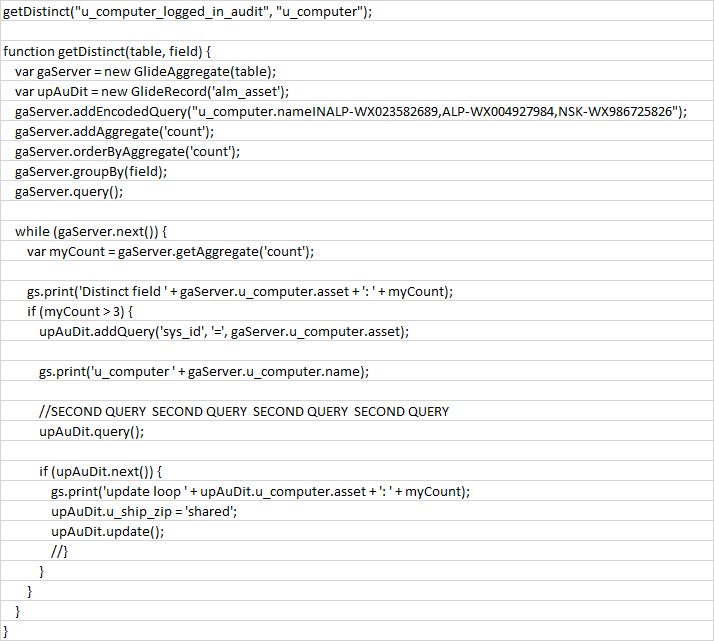Select the while (gaServer.next()) line
714x641 pixels.
[x=91, y=232]
